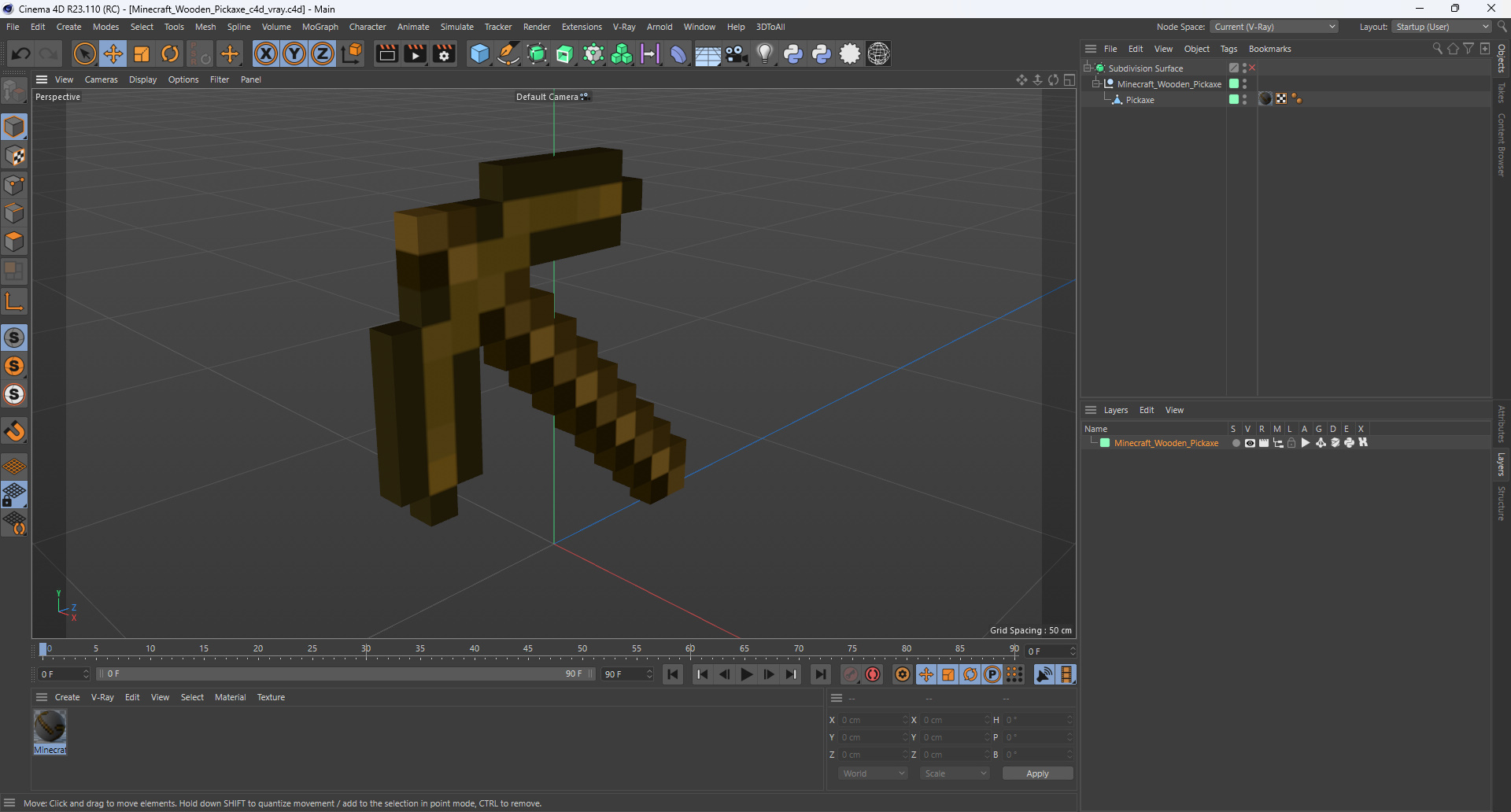
Task: Open the Spline Pen tool
Action: pos(508,54)
